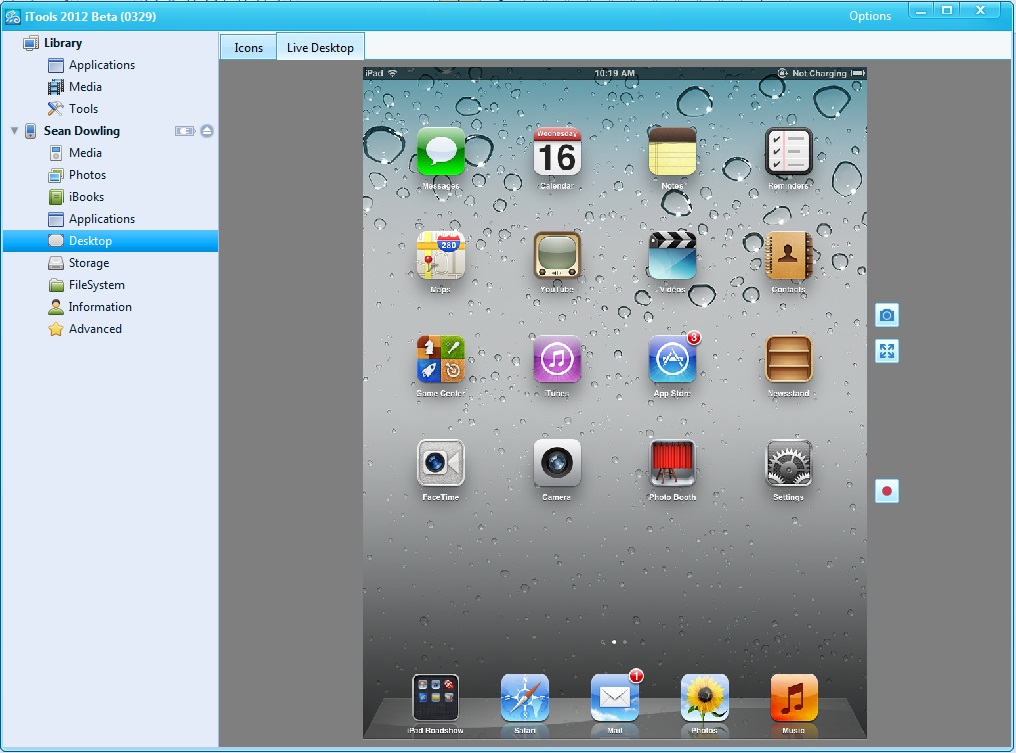Open the Photos section
The image size is (1016, 753).
click(87, 175)
